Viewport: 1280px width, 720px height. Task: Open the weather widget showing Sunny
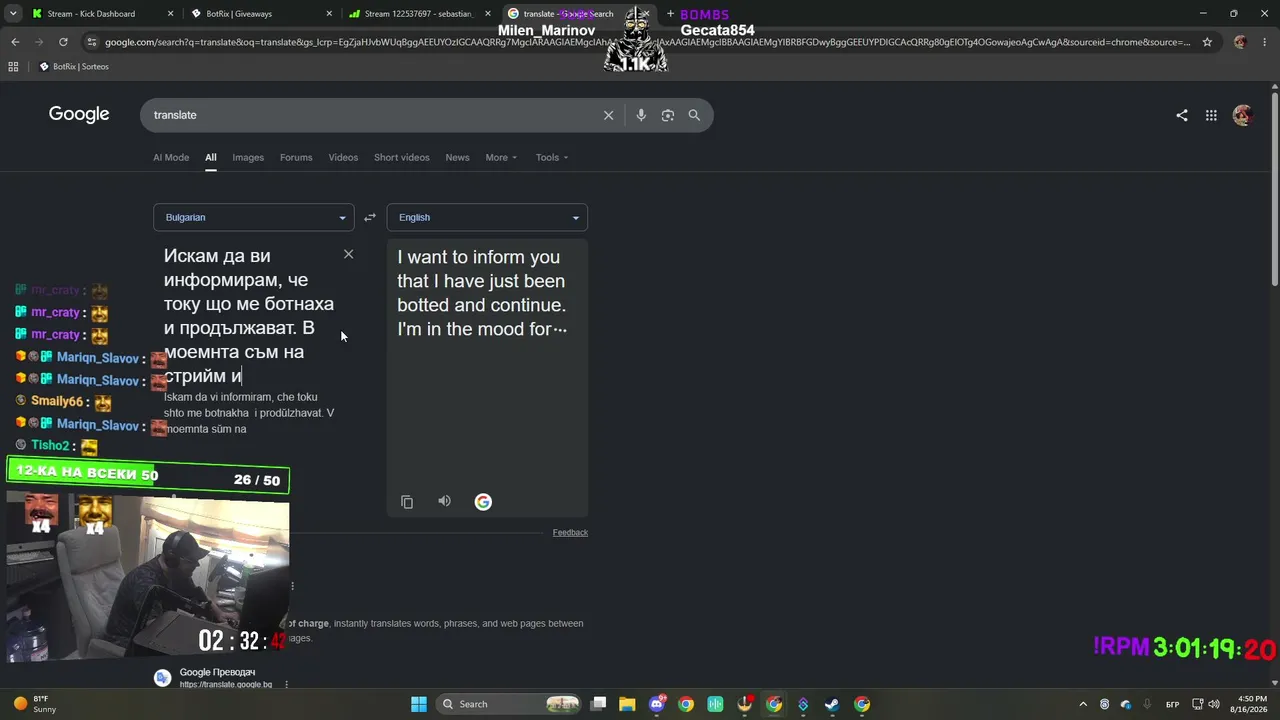34,704
